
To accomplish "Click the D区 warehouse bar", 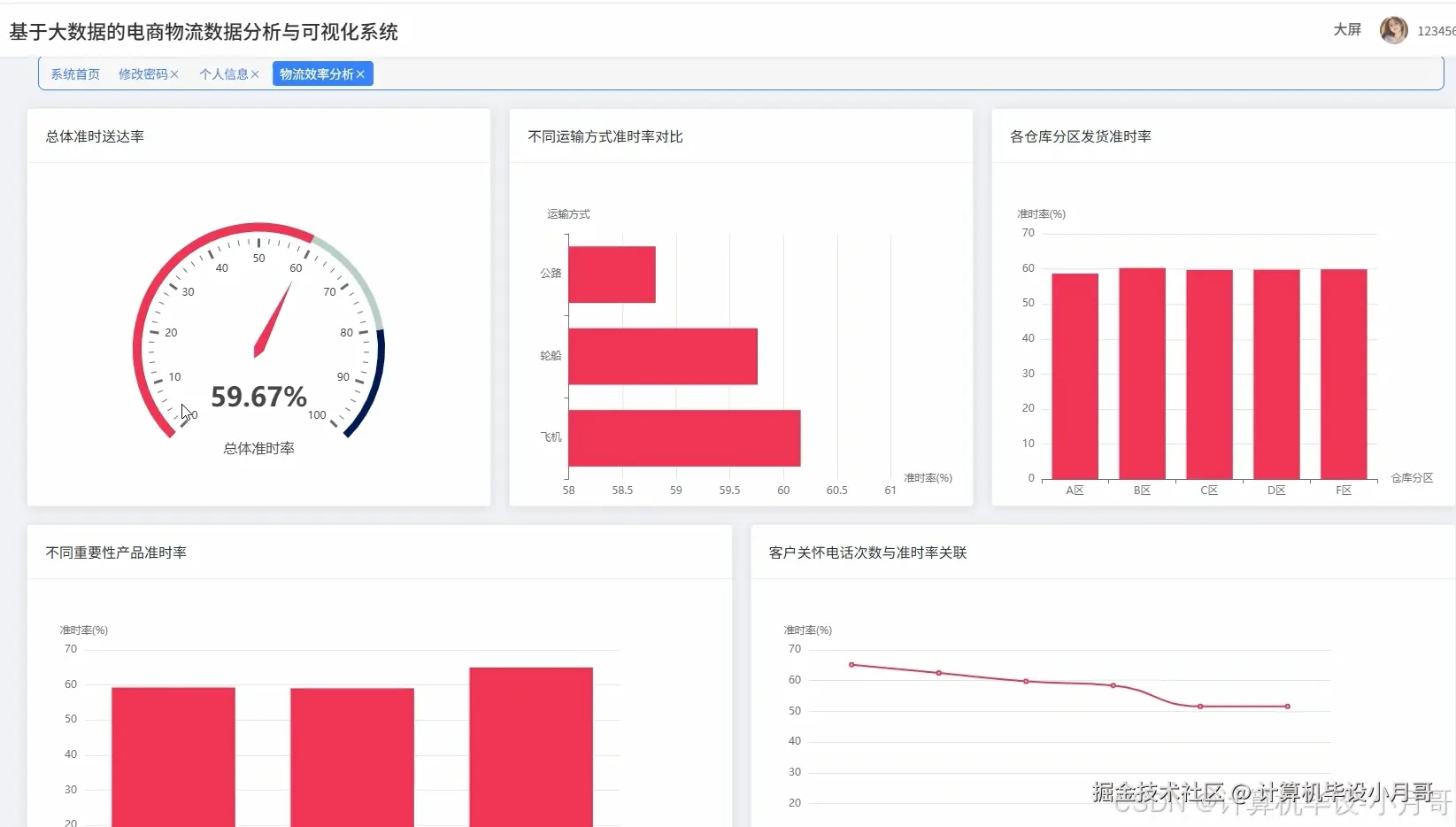I will 1276,375.
